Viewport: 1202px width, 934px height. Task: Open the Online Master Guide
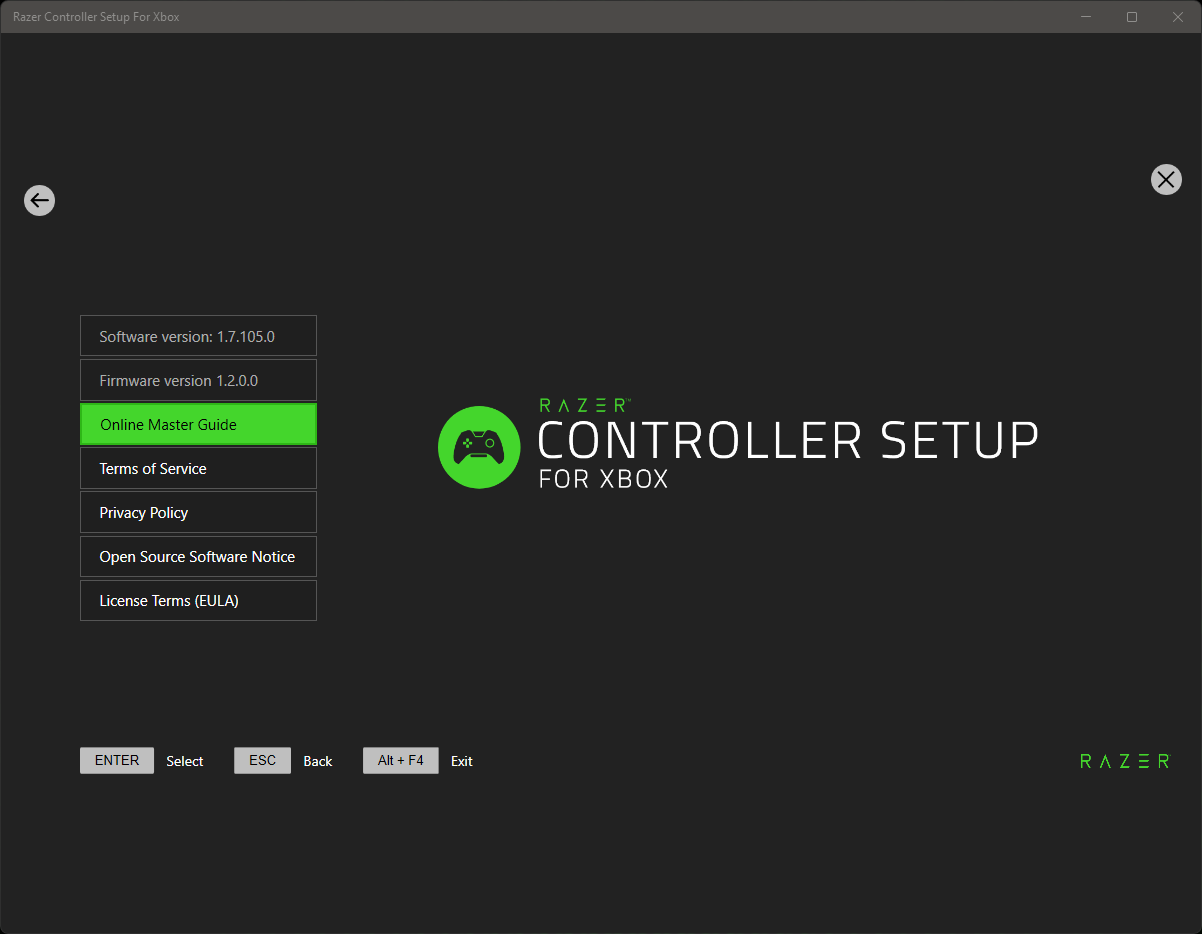pyautogui.click(x=198, y=424)
